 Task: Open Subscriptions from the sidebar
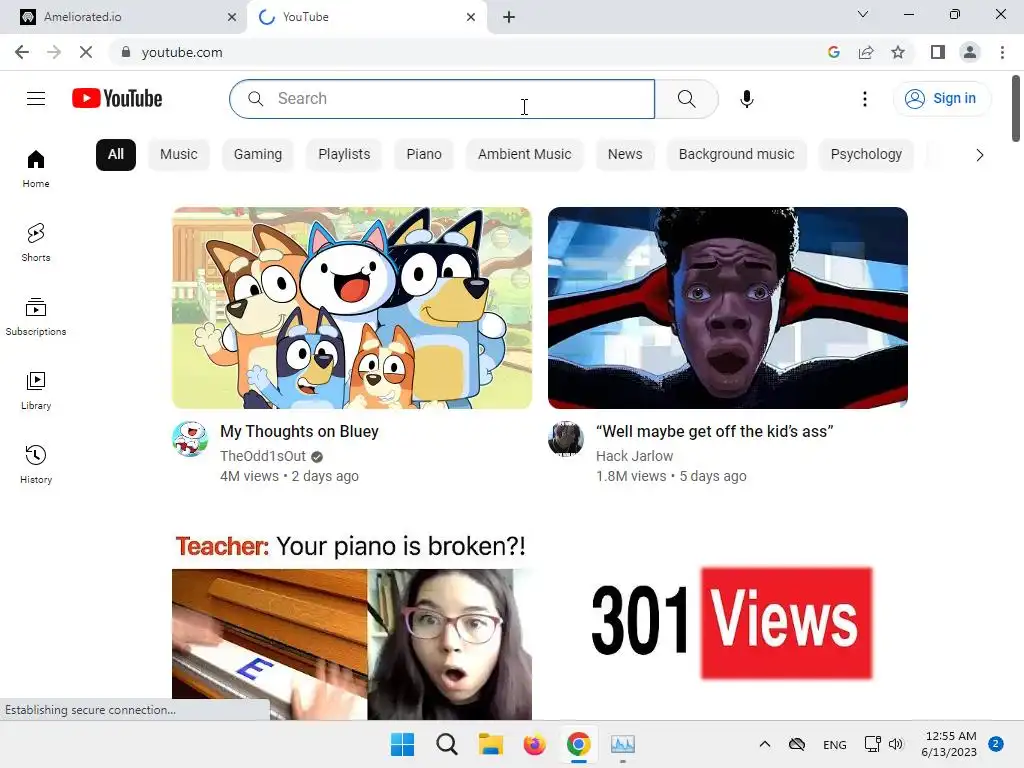pos(36,317)
